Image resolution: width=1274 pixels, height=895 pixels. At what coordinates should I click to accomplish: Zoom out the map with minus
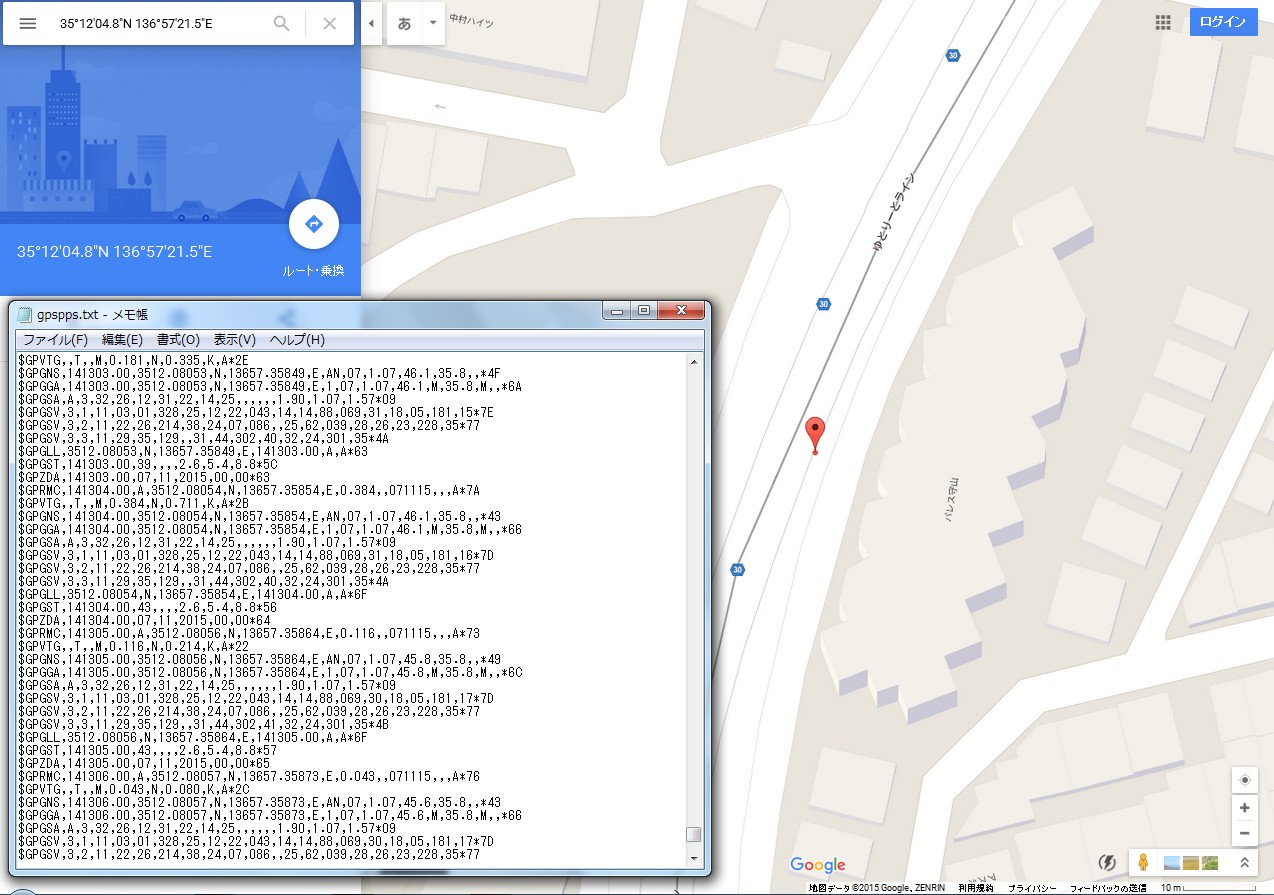click(1244, 833)
